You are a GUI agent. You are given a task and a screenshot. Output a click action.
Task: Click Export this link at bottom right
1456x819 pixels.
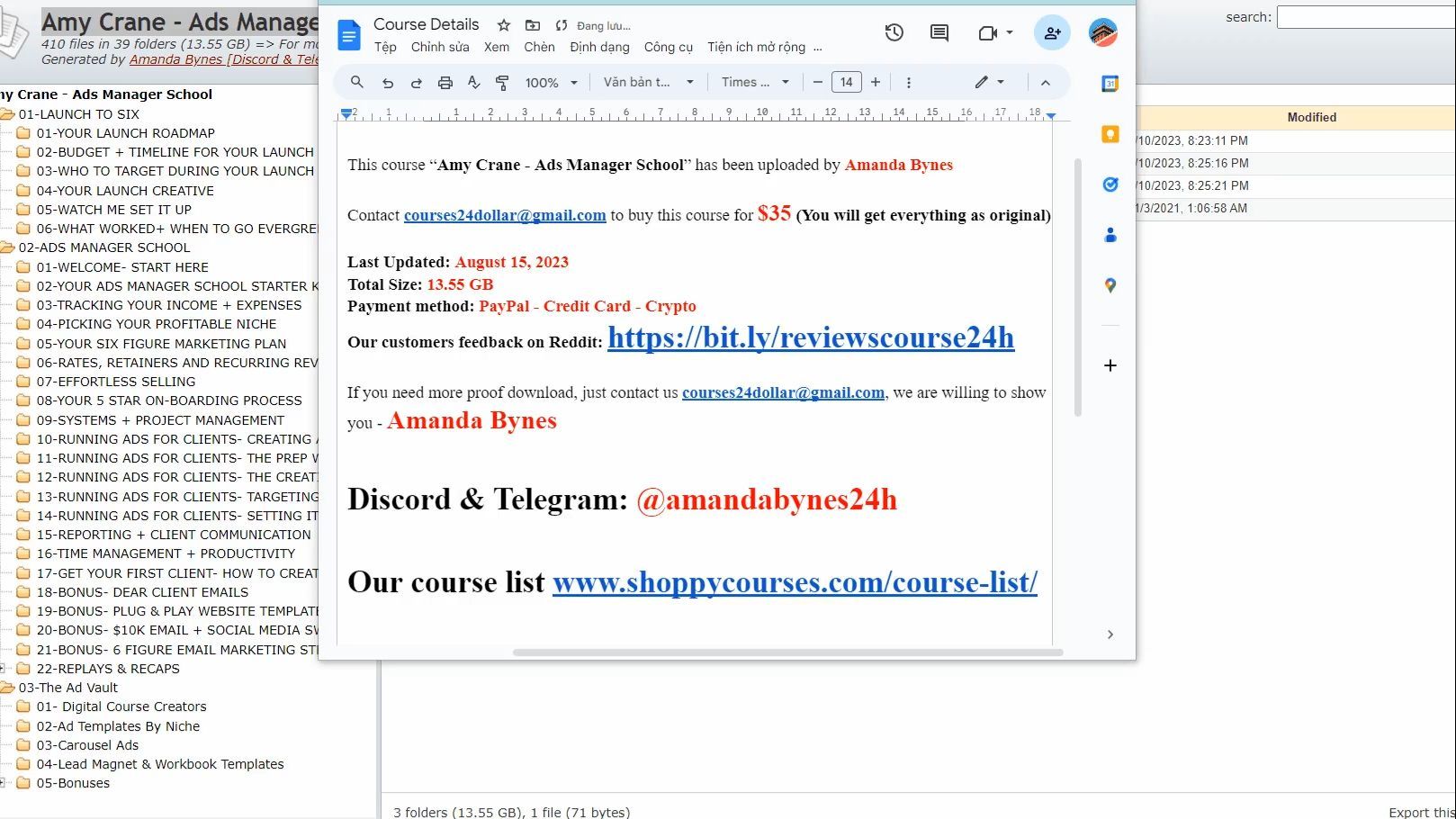click(1422, 812)
